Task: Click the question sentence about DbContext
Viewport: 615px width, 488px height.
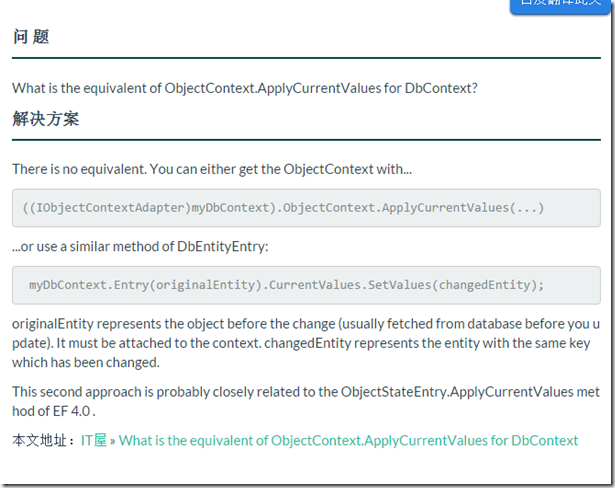Action: point(245,88)
